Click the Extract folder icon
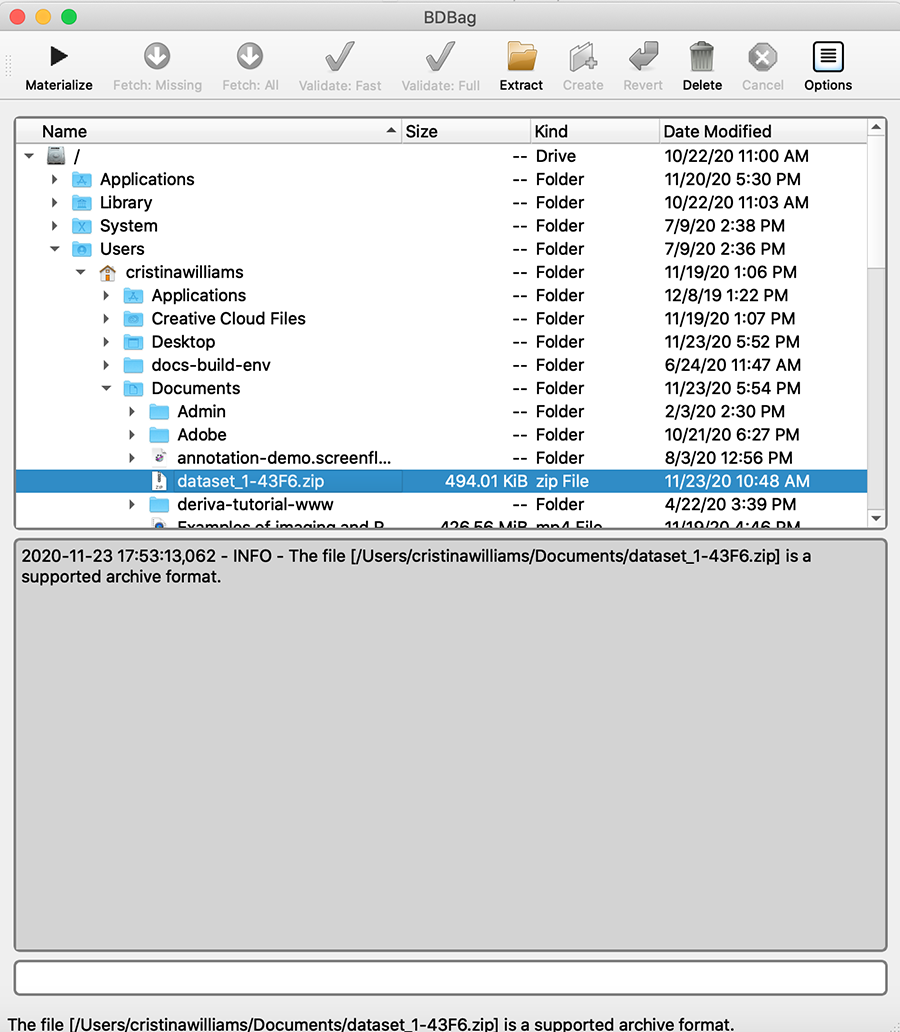The height and width of the screenshot is (1032, 900). pyautogui.click(x=521, y=57)
